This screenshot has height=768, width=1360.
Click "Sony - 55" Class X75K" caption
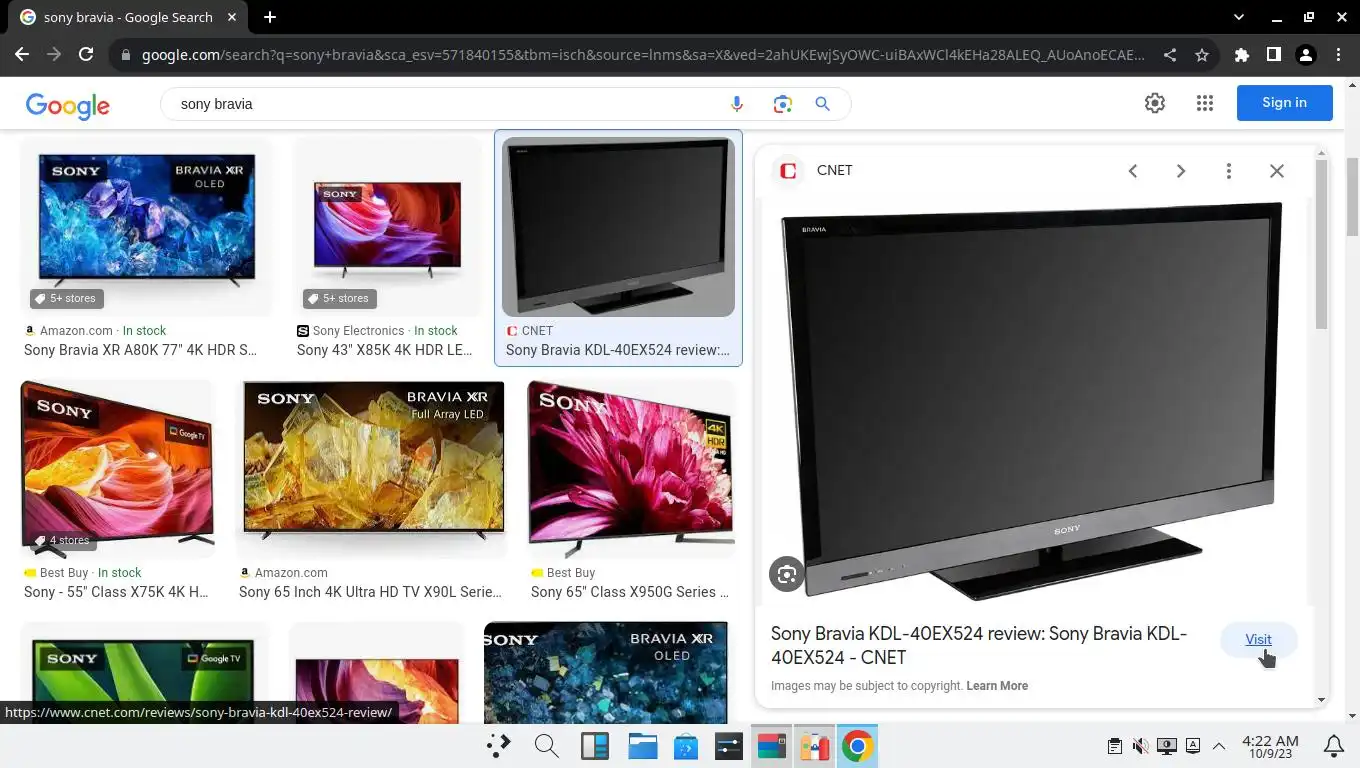116,592
